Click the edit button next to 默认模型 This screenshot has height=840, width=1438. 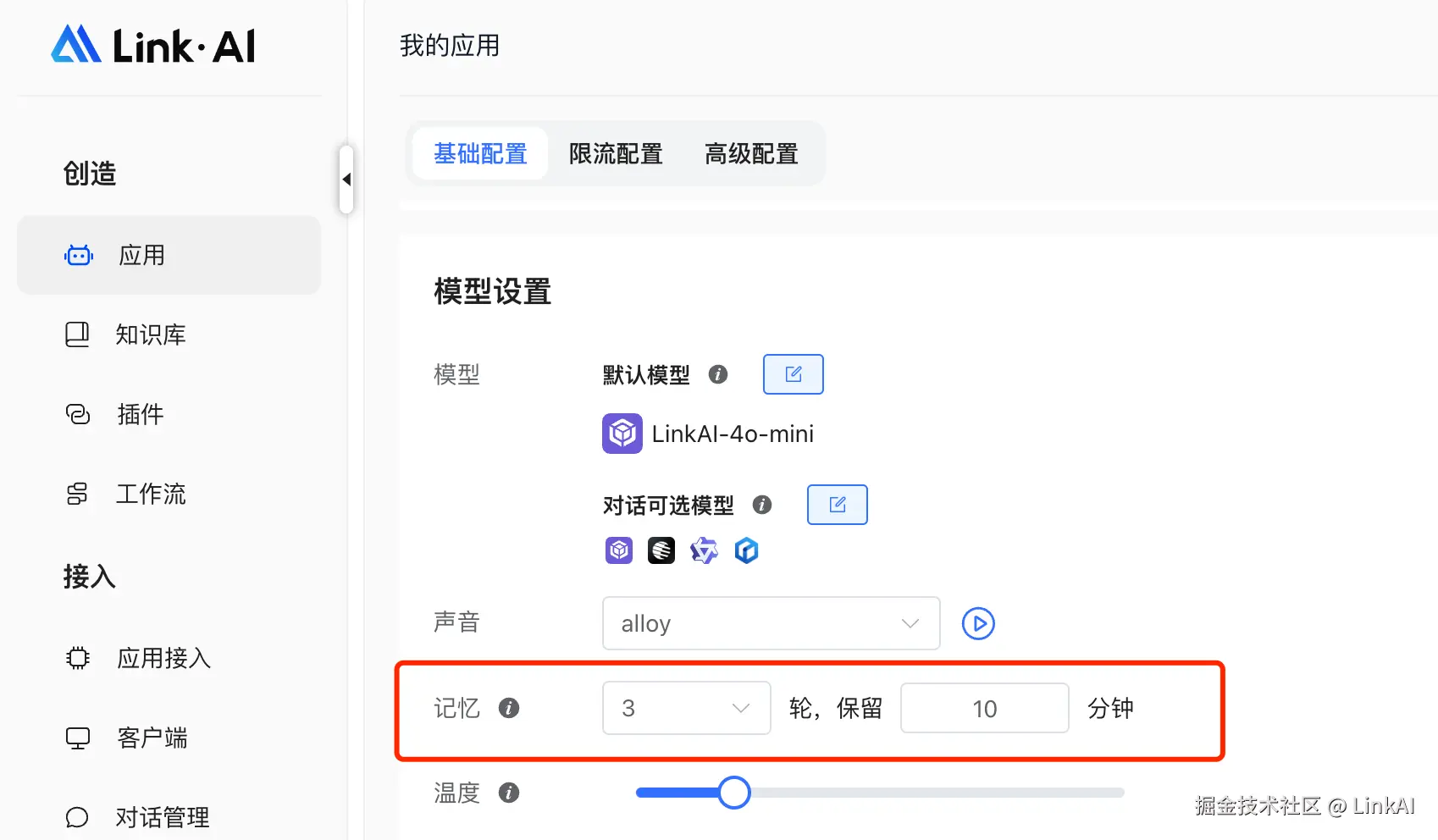[x=793, y=373]
